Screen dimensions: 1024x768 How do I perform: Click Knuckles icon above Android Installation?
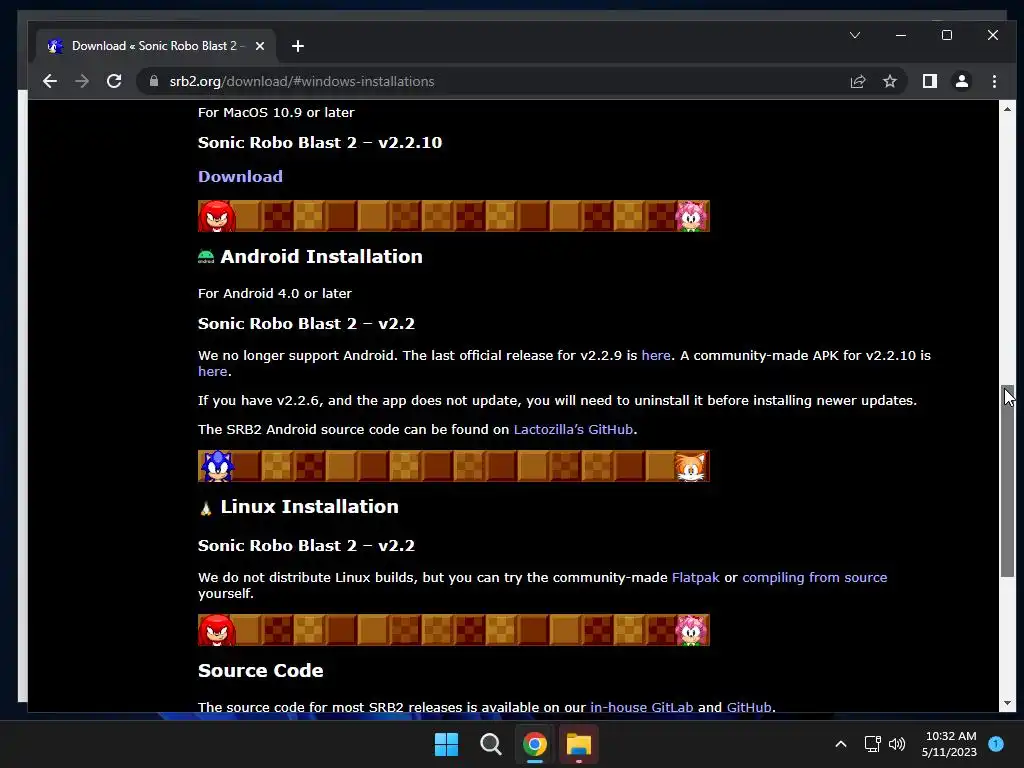pyautogui.click(x=217, y=216)
